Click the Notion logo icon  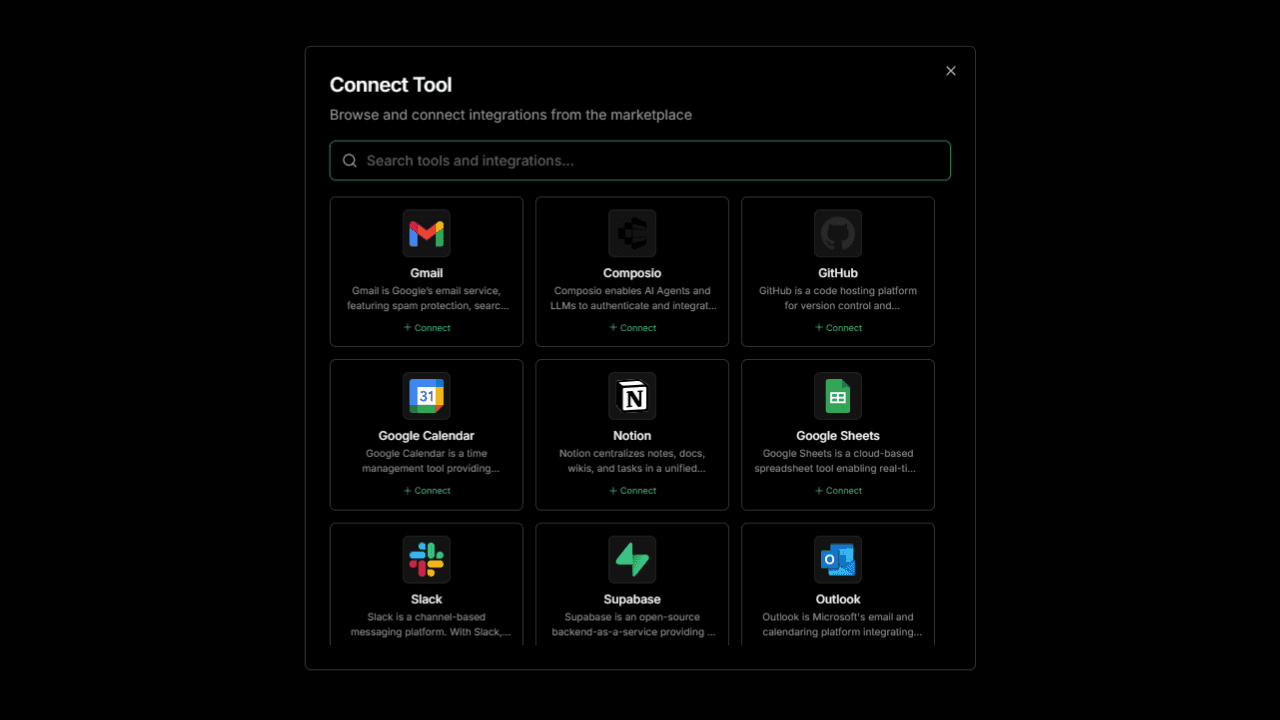pyautogui.click(x=632, y=397)
